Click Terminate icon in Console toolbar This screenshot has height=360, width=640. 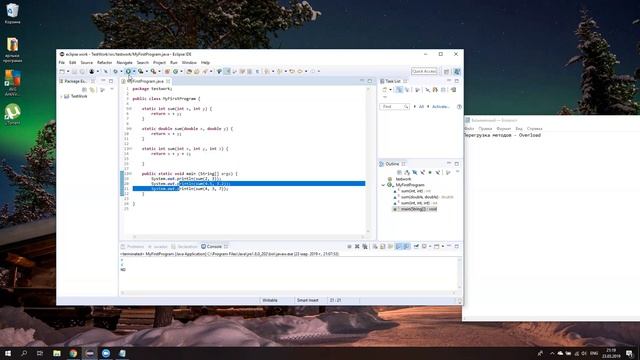[x=349, y=247]
